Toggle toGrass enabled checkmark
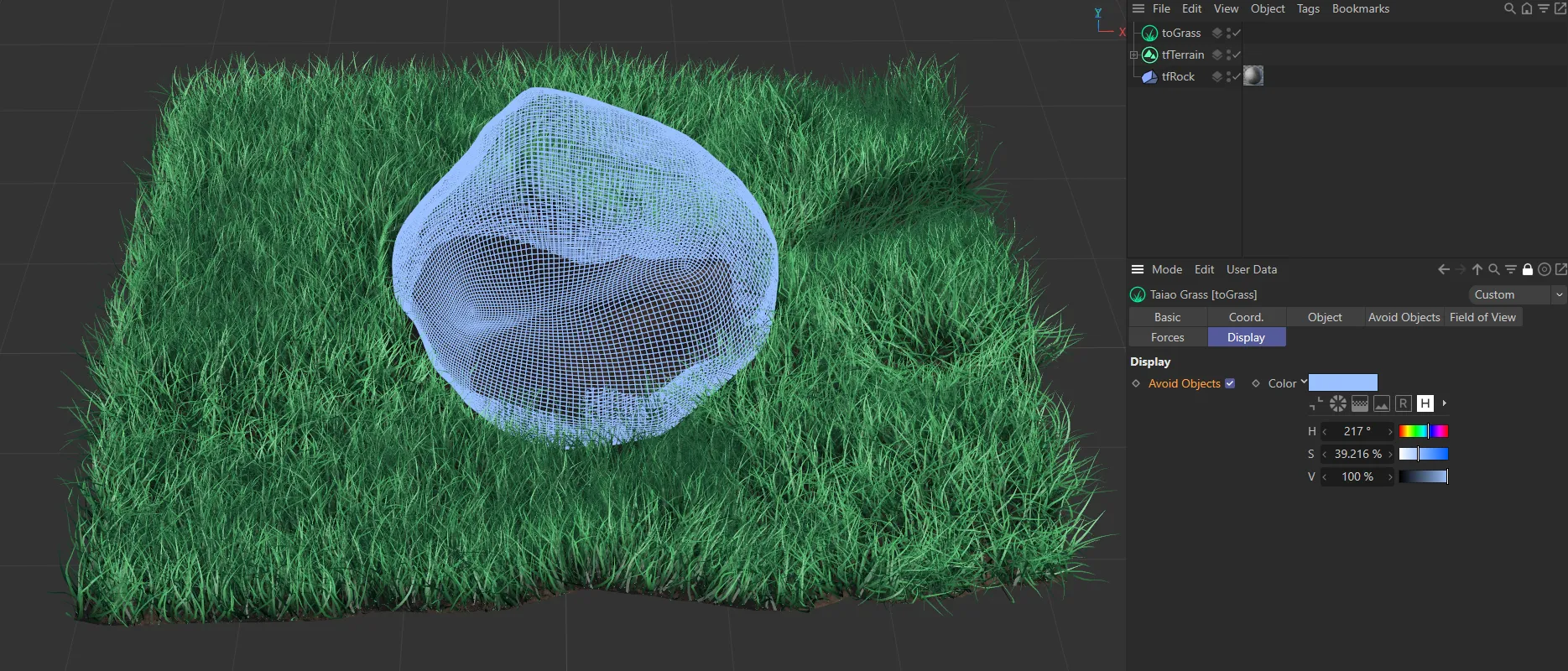This screenshot has height=671, width=1568. pyautogui.click(x=1237, y=33)
